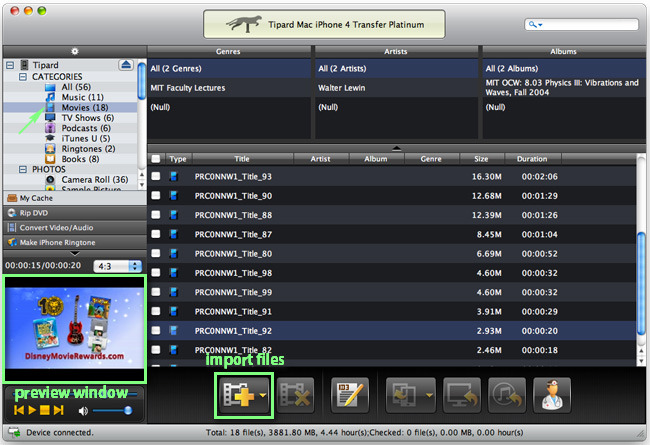Select All (56) category
Viewport: 650px width, 445px height.
pos(76,87)
